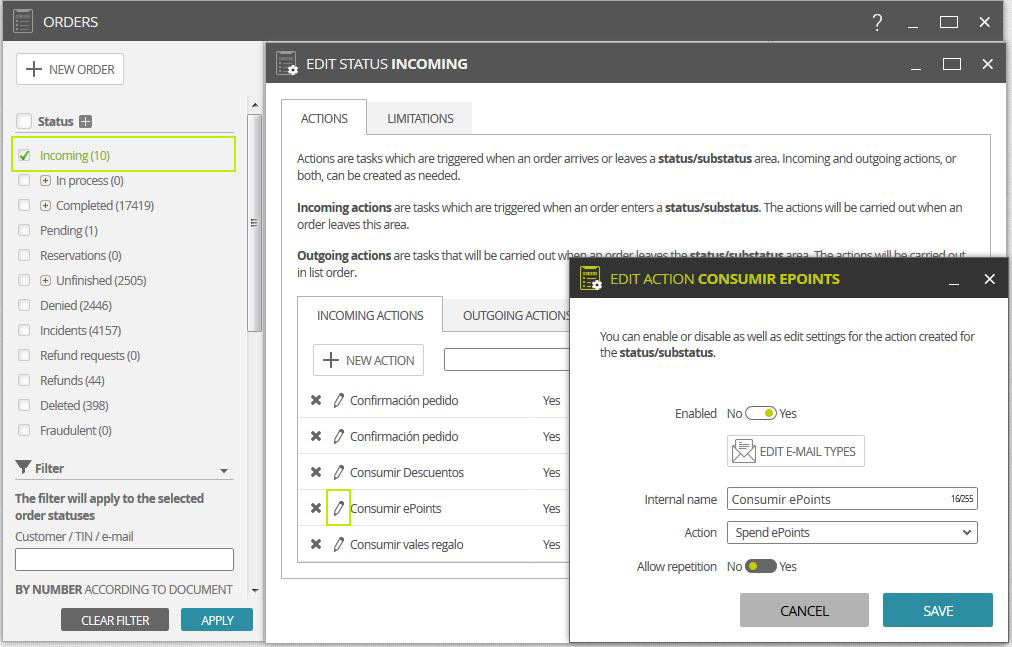Switch to the LIMITATIONS tab
This screenshot has width=1012, height=647.
click(420, 118)
